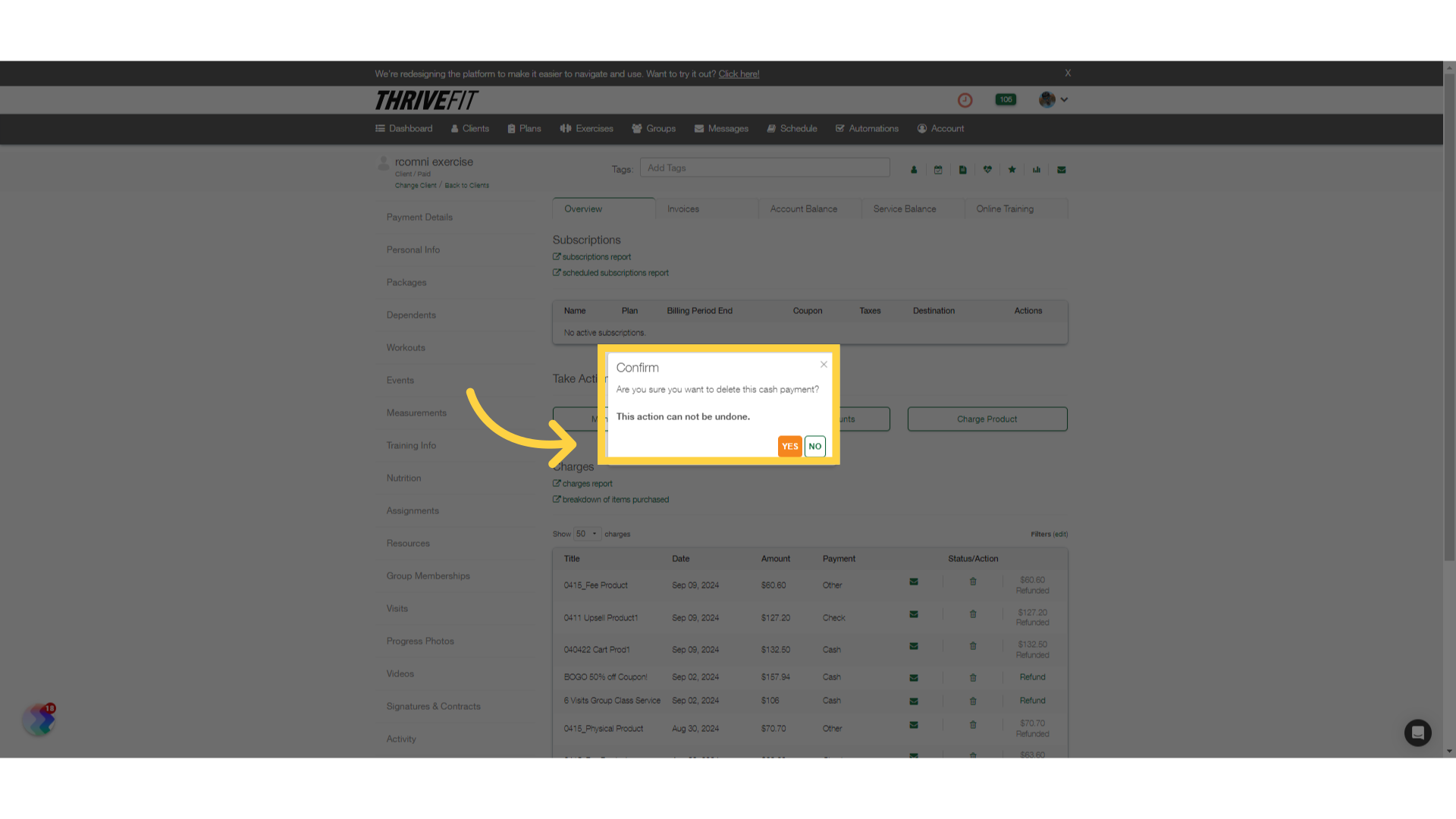Switch to the Invoices tab

pos(683,209)
